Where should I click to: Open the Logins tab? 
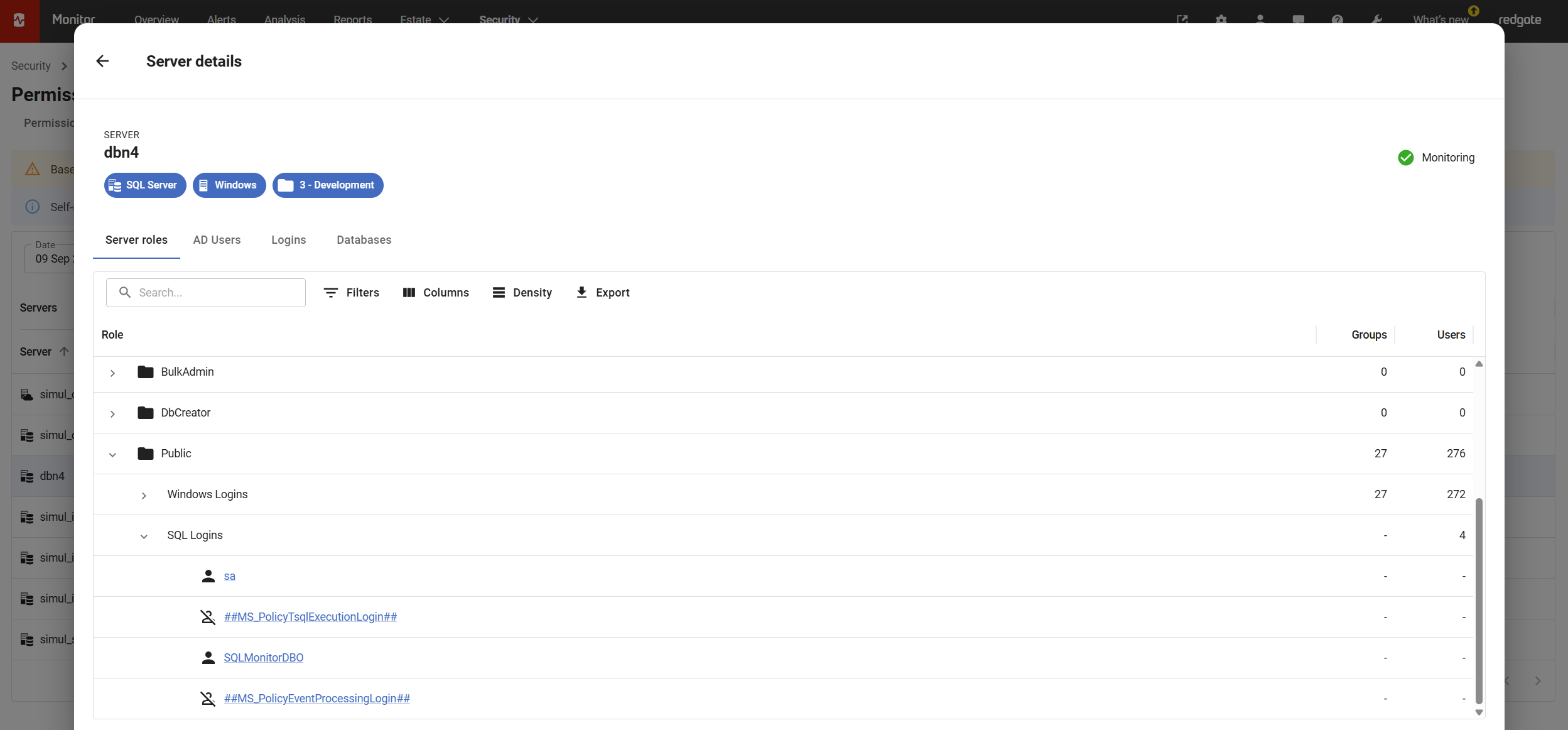pos(288,240)
